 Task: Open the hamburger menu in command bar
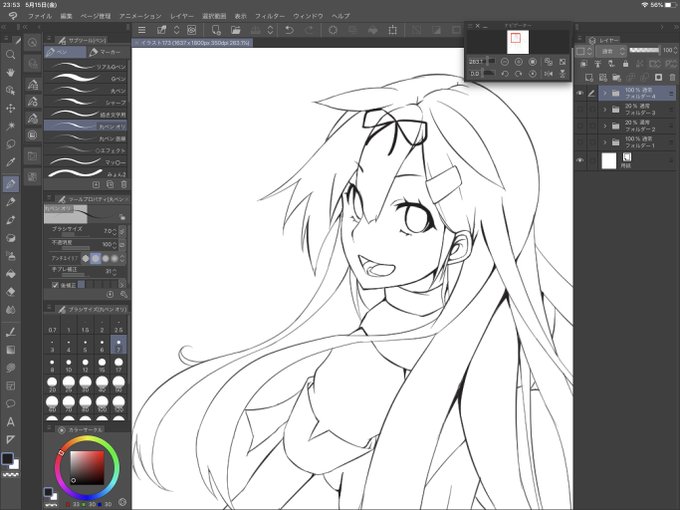tap(141, 30)
